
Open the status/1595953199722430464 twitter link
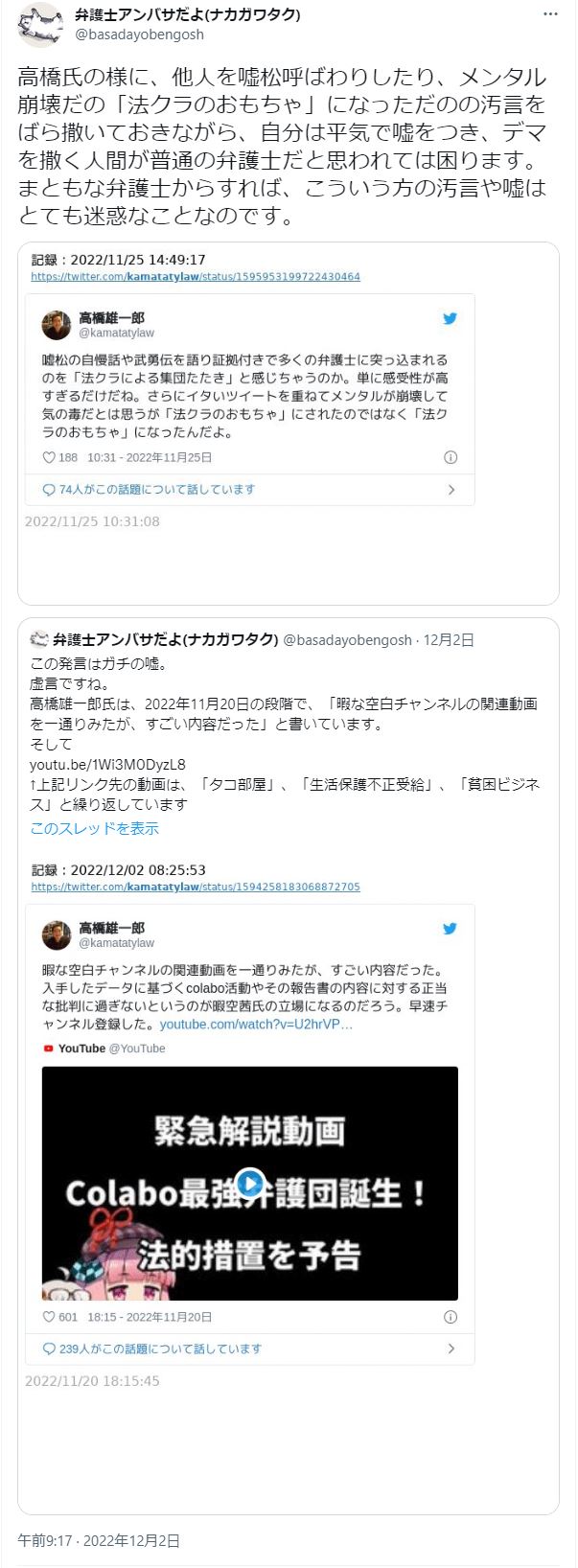[x=196, y=276]
